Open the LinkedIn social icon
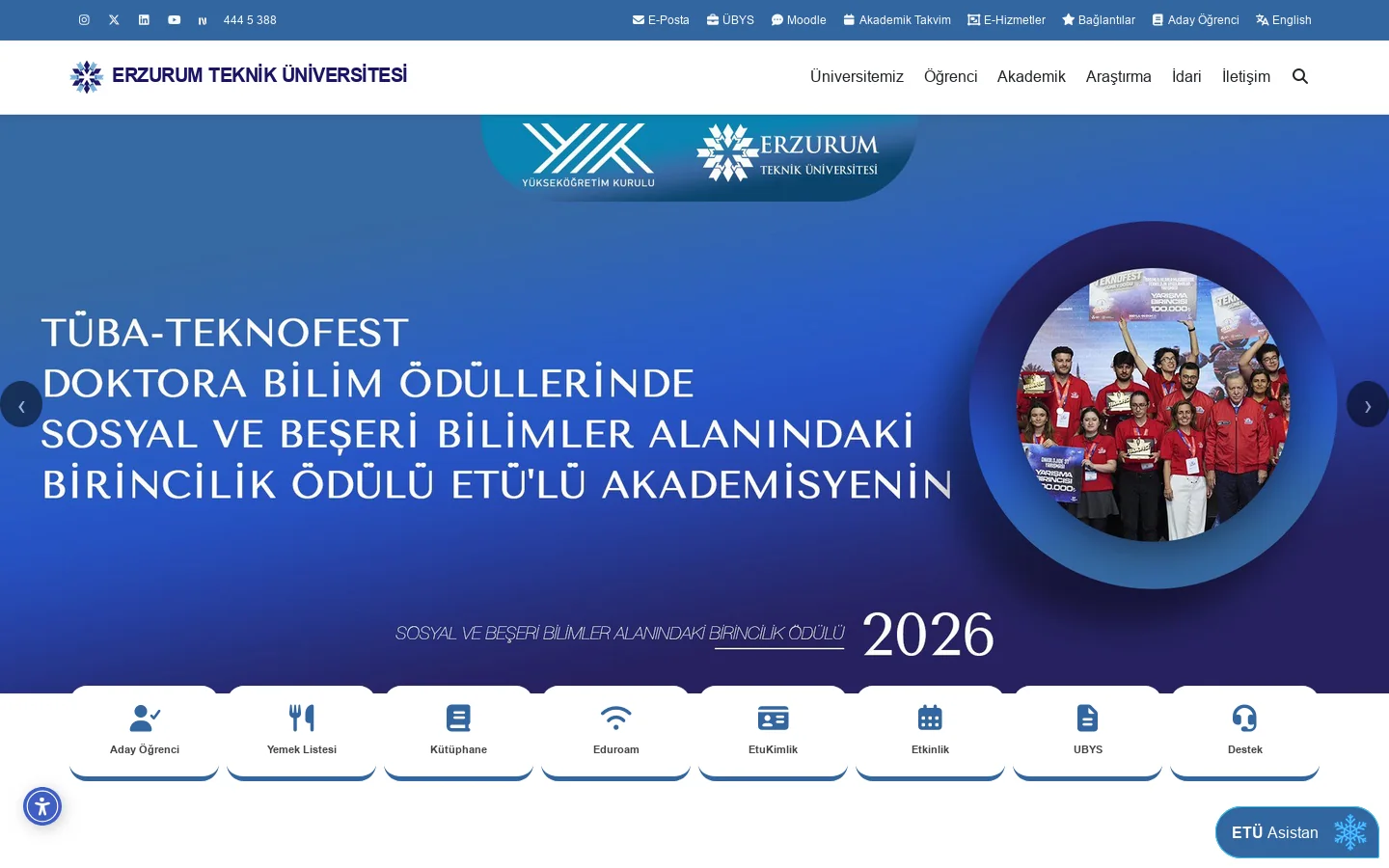The width and height of the screenshot is (1389, 868). click(x=144, y=20)
